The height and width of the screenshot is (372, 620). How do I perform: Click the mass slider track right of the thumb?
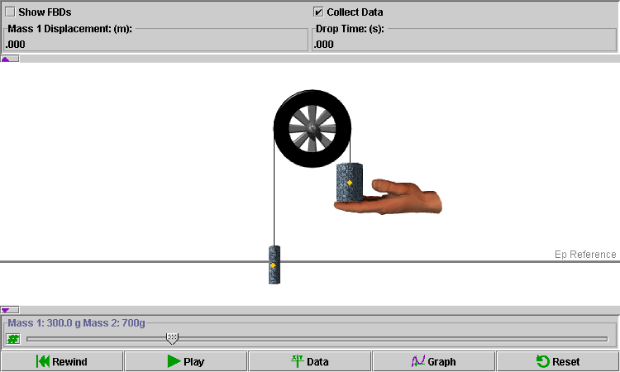pos(393,339)
